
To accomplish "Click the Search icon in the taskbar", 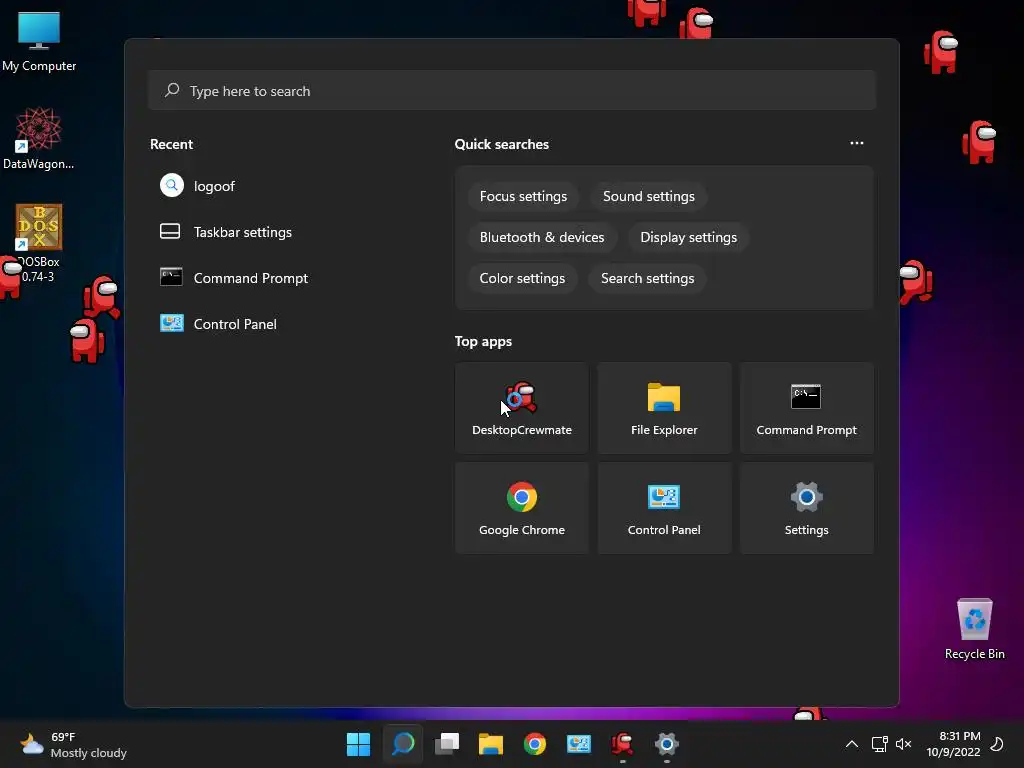I will [403, 744].
